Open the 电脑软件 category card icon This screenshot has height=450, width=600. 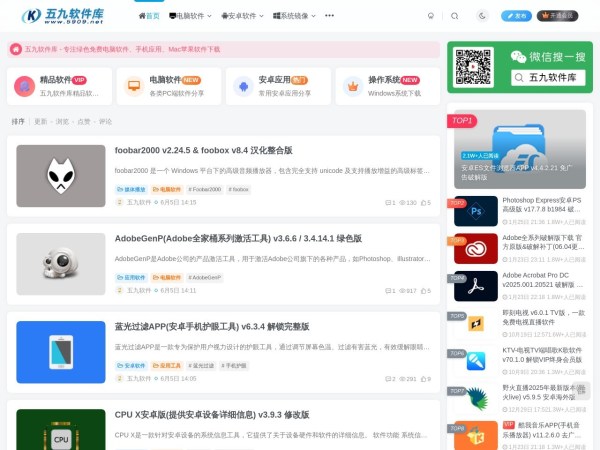[x=134, y=87]
